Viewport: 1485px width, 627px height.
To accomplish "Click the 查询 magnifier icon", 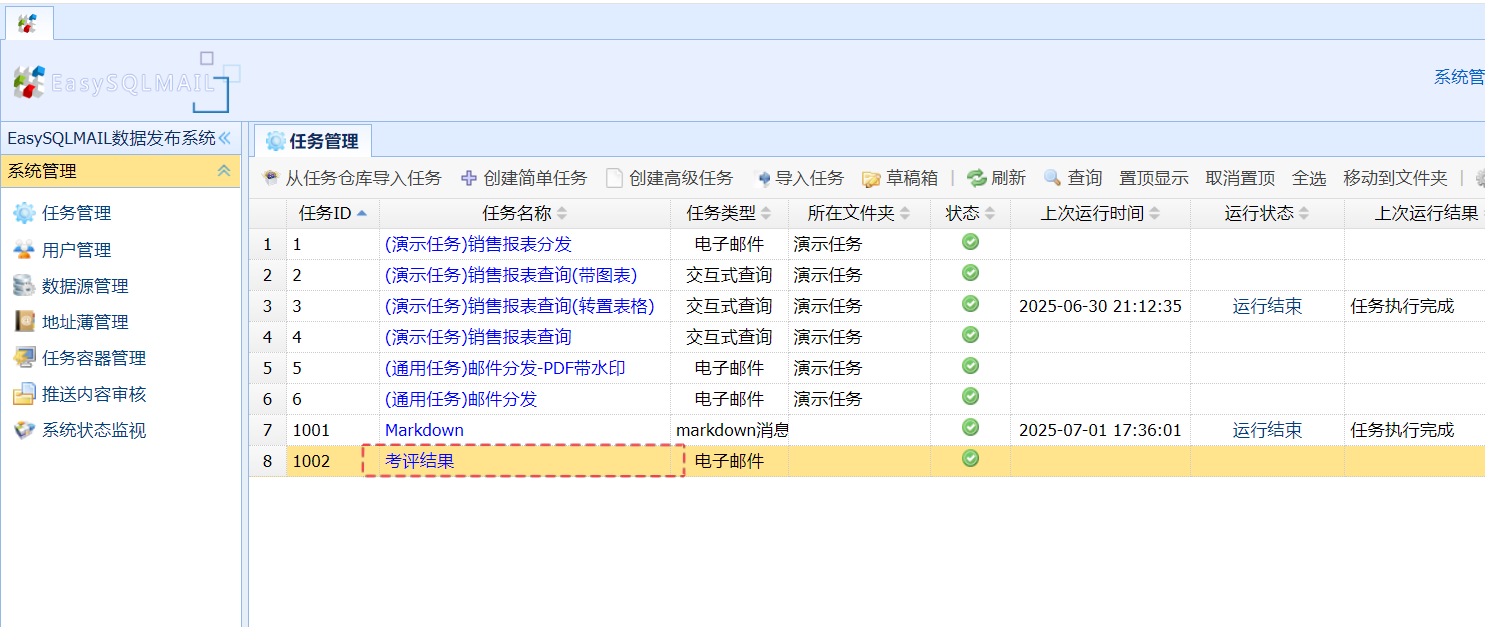I will point(1052,178).
